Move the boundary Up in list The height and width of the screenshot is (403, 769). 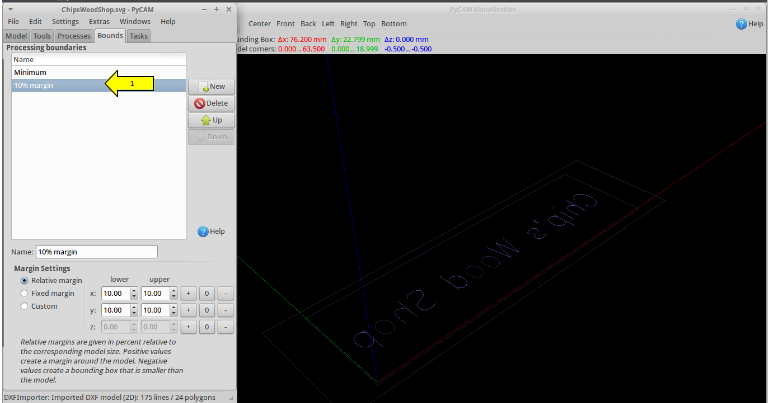[211, 120]
